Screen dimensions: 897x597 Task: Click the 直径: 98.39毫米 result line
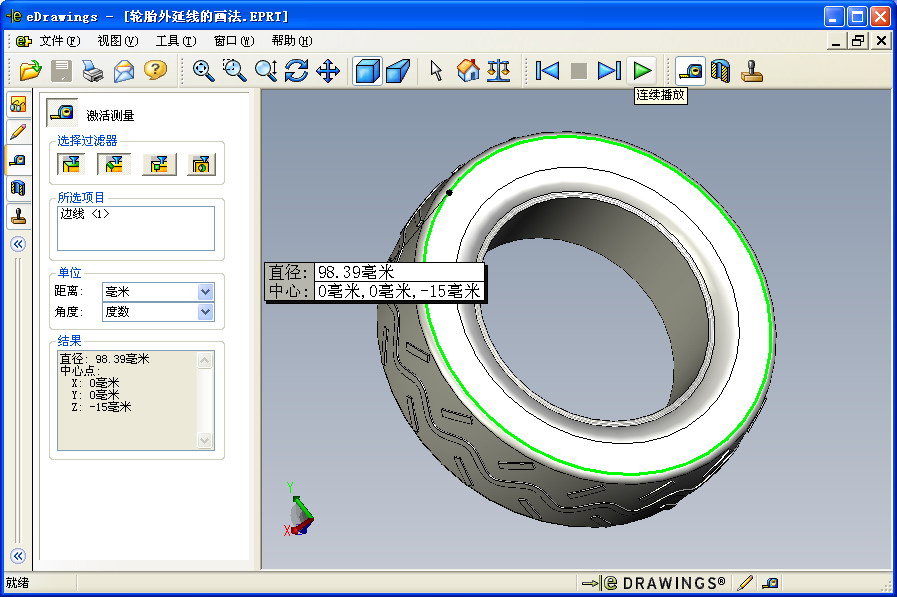pyautogui.click(x=104, y=359)
